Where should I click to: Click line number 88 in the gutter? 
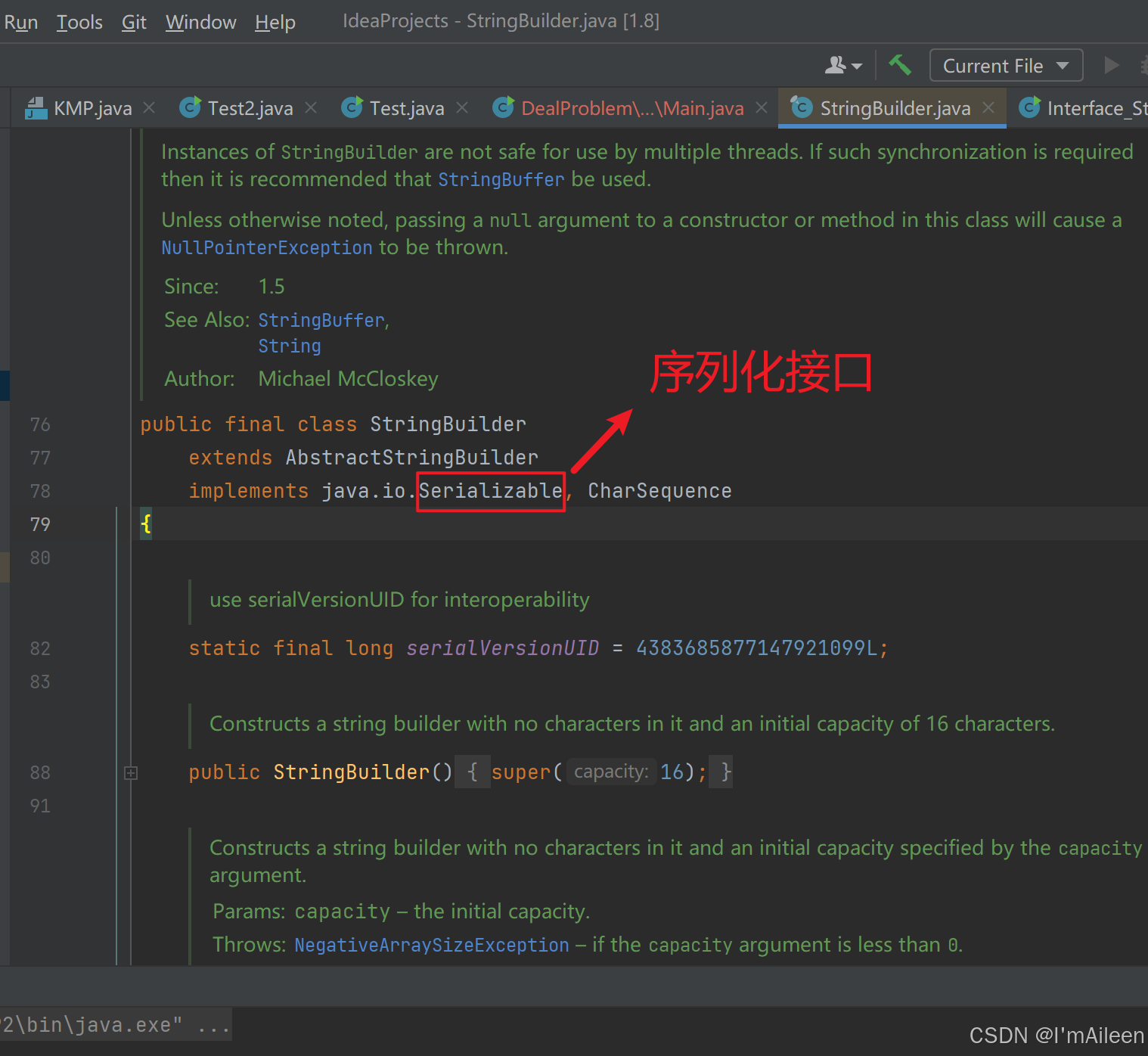click(x=40, y=772)
